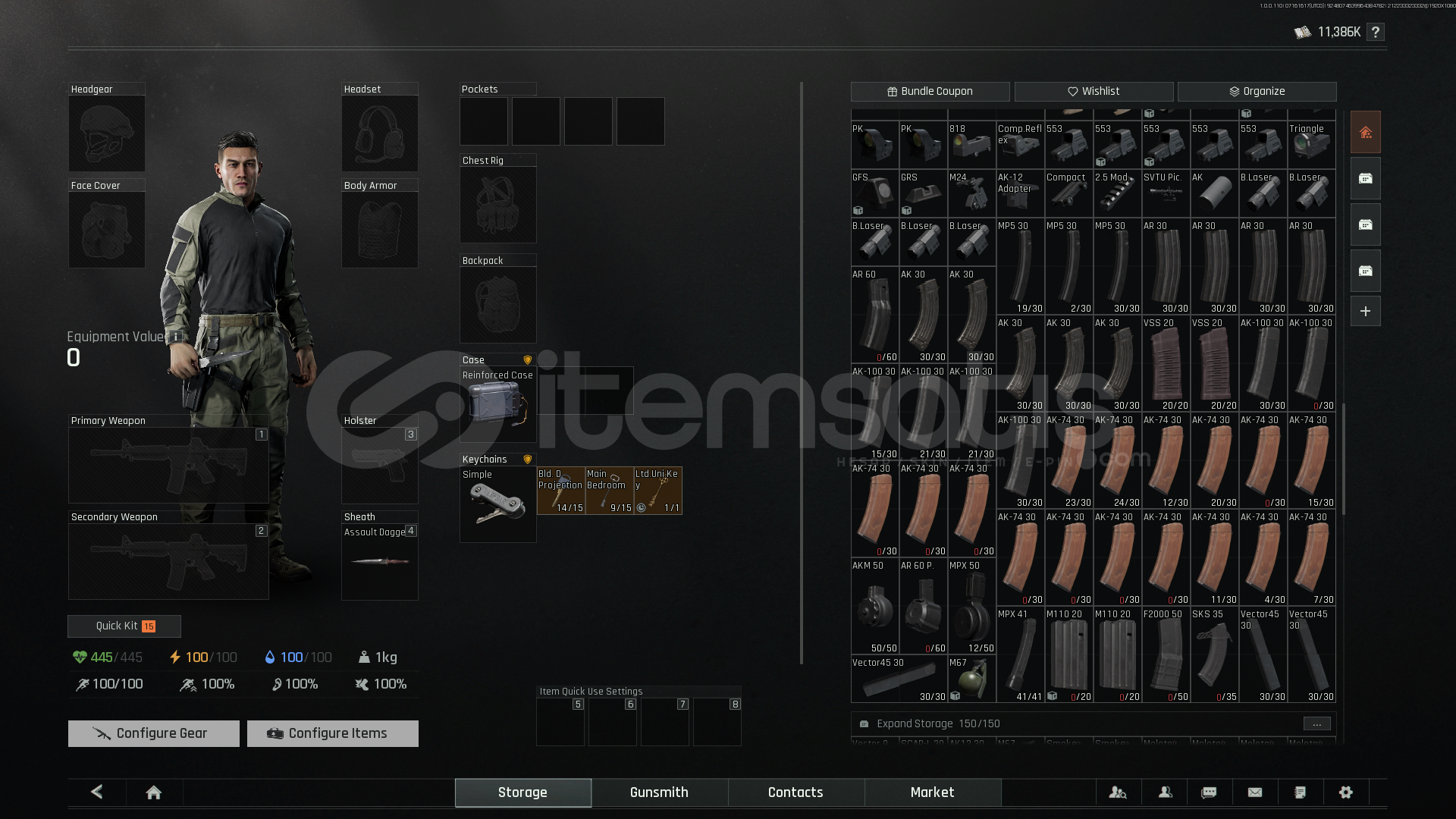
Task: Select the Main Bedroom key
Action: tap(610, 491)
